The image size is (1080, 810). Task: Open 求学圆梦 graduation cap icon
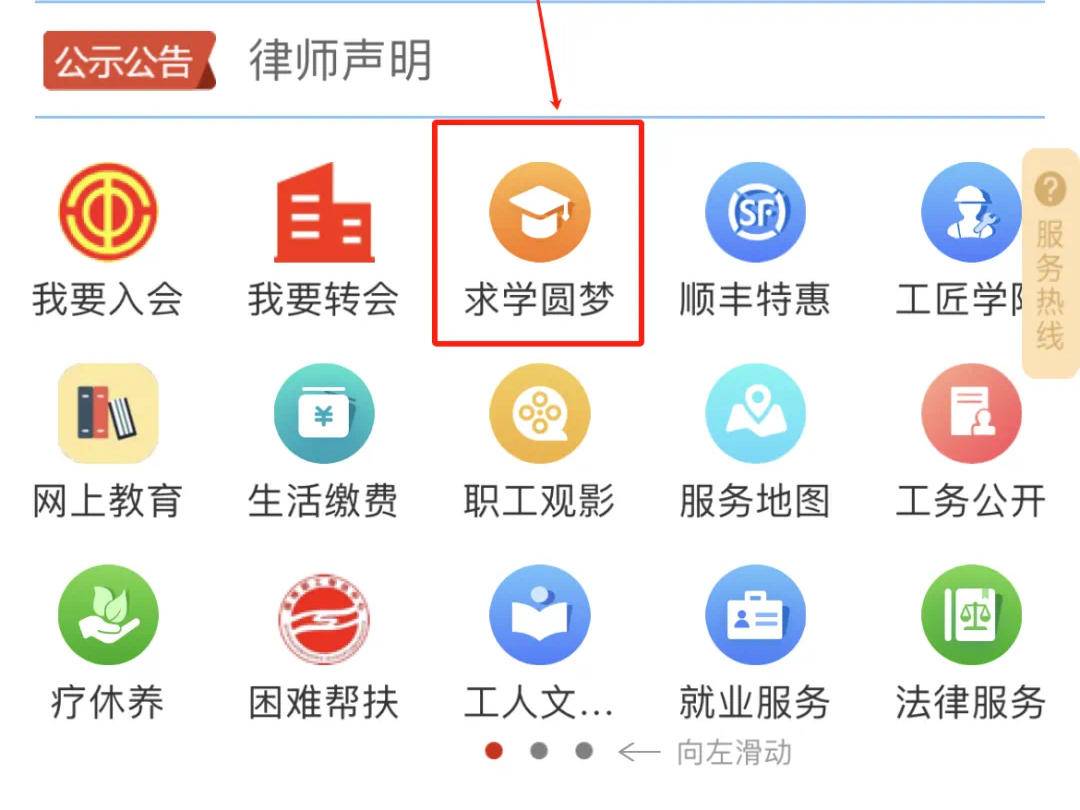pyautogui.click(x=540, y=212)
